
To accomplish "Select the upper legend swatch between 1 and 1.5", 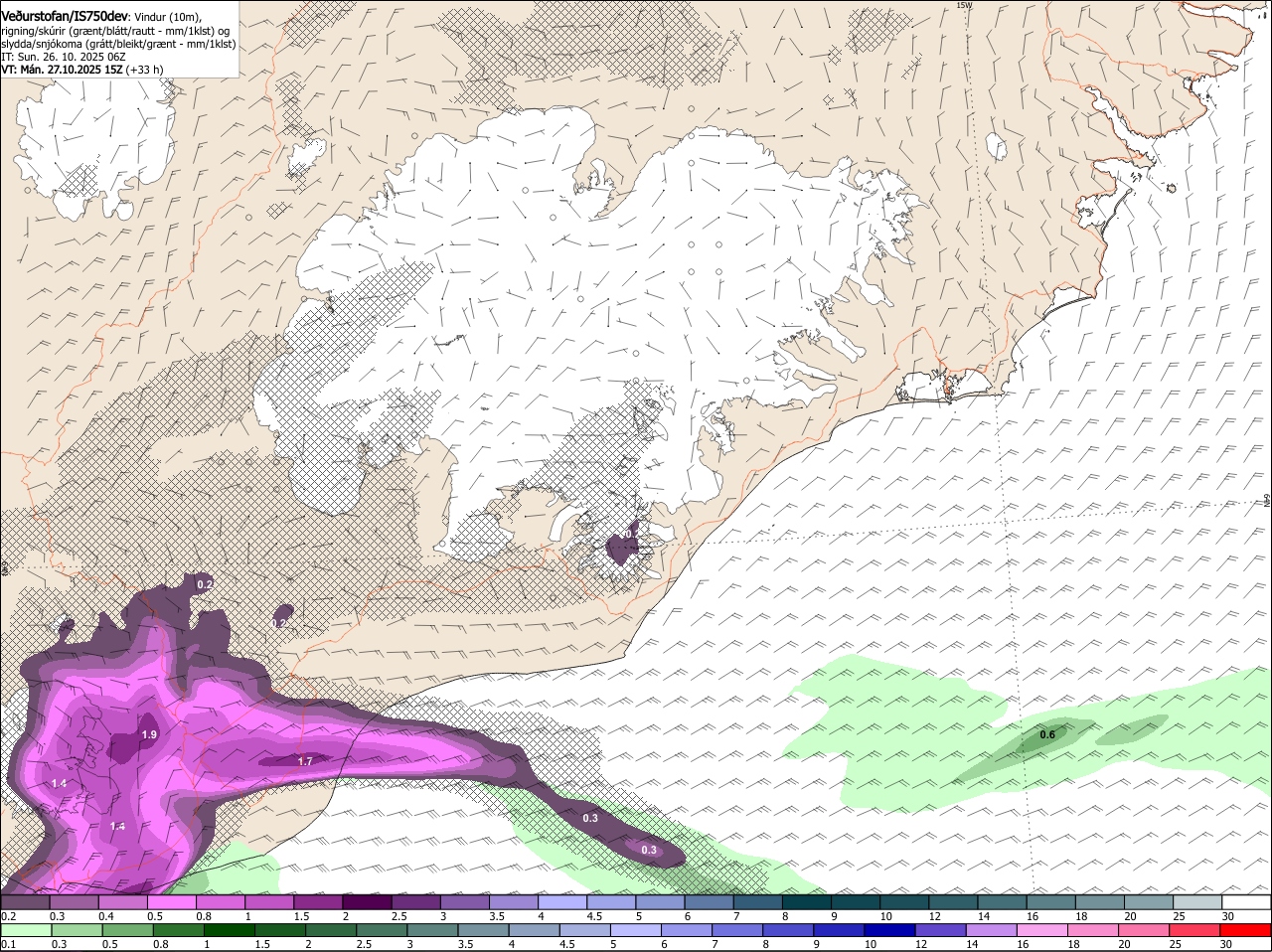I will pyautogui.click(x=268, y=901).
